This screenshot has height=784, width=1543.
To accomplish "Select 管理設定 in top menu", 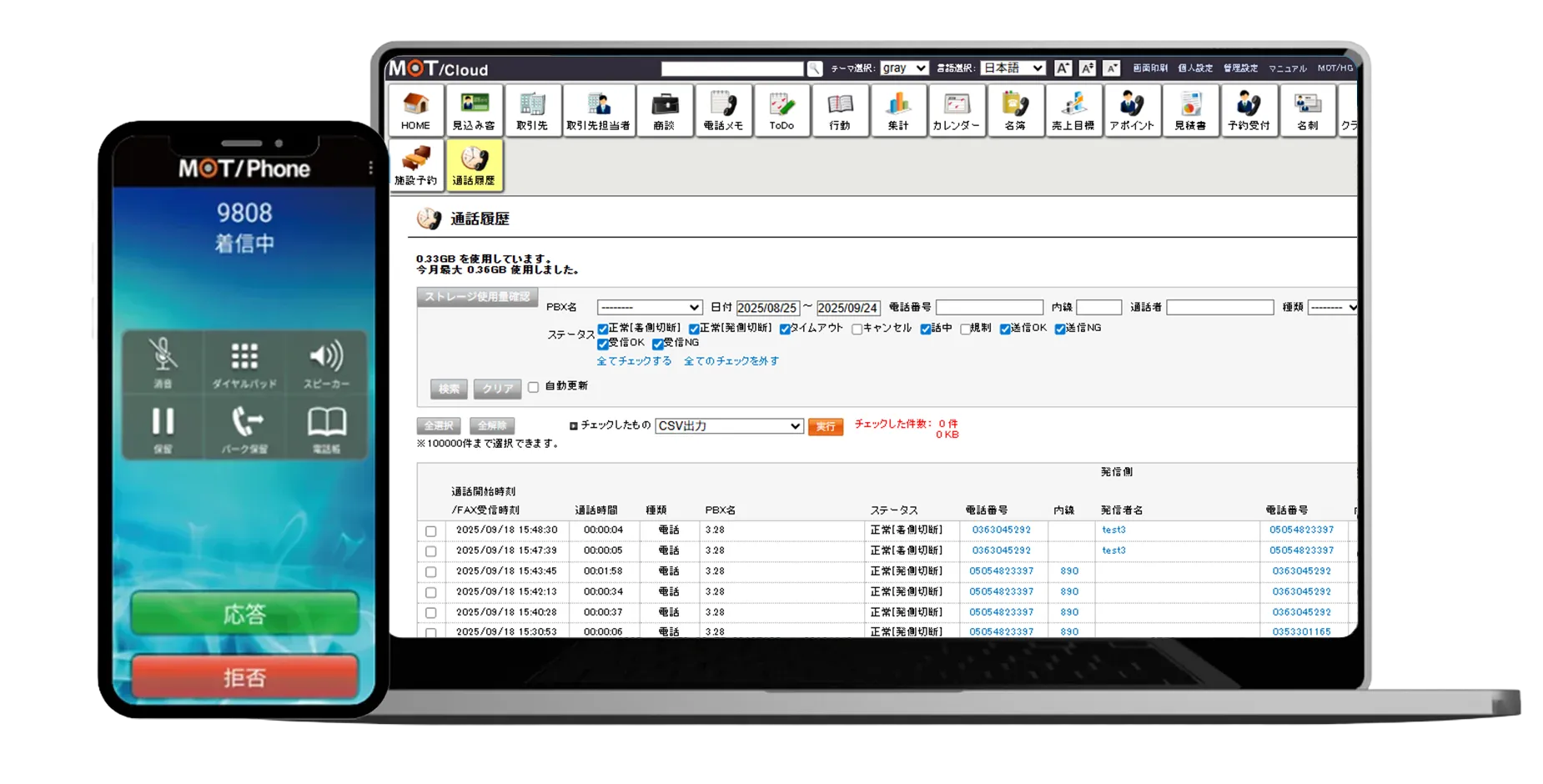I will 1240,68.
